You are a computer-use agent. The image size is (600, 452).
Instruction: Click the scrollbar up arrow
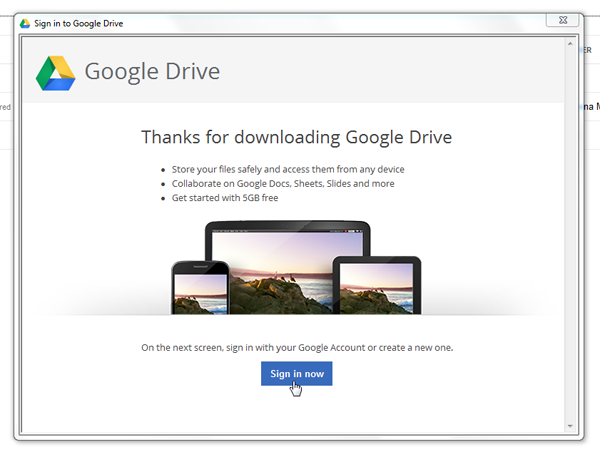[x=570, y=44]
